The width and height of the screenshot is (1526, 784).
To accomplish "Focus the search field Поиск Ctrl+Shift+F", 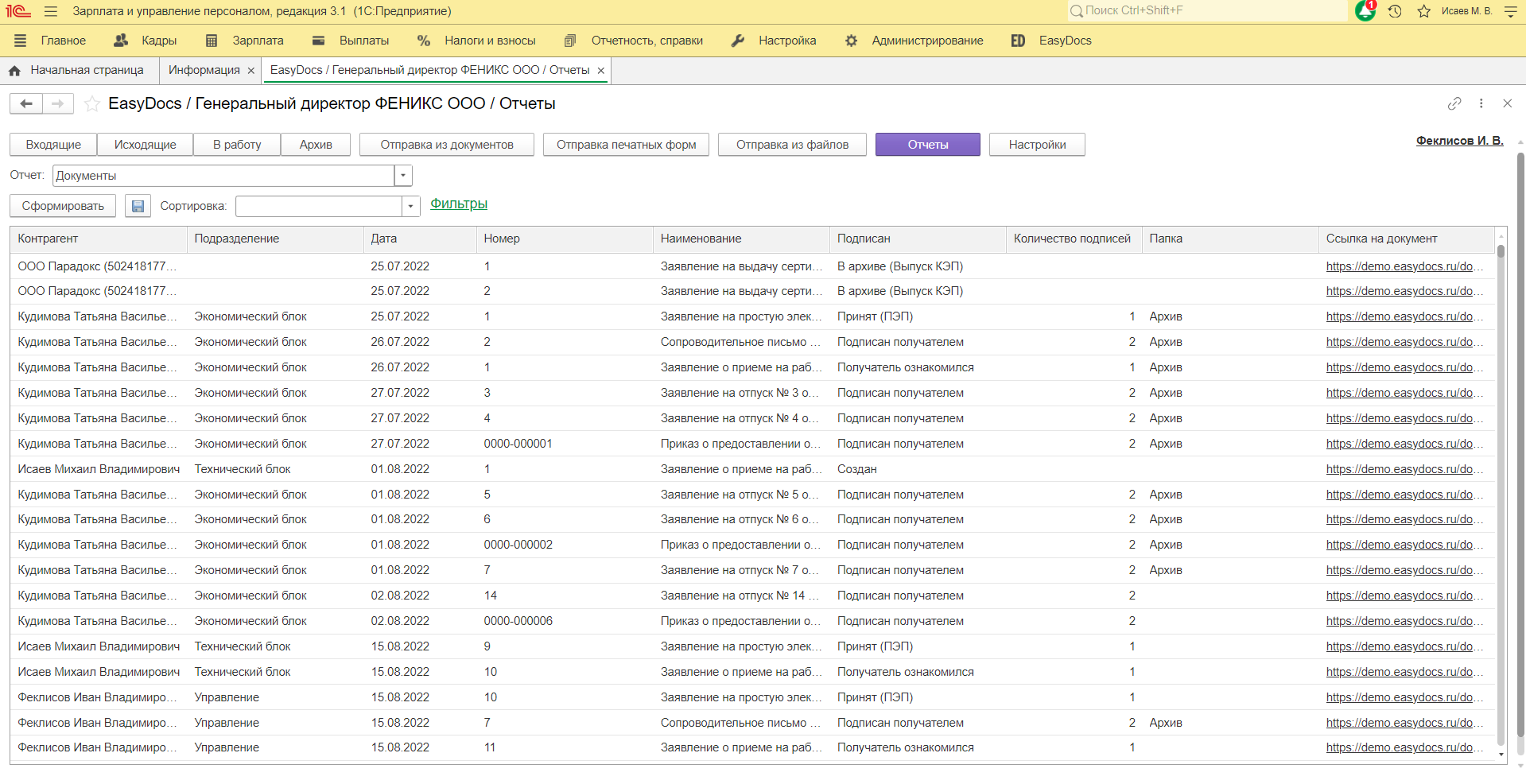I will click(1209, 11).
